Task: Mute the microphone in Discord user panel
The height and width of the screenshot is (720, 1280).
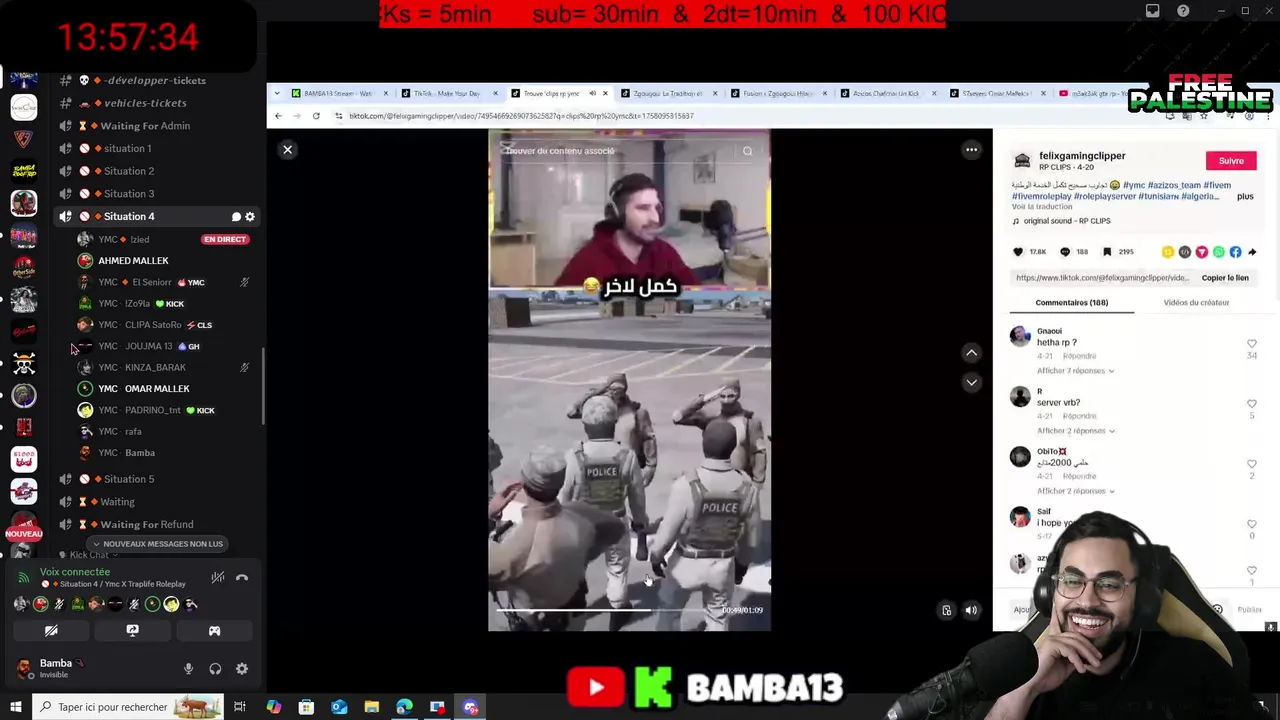Action: point(188,669)
